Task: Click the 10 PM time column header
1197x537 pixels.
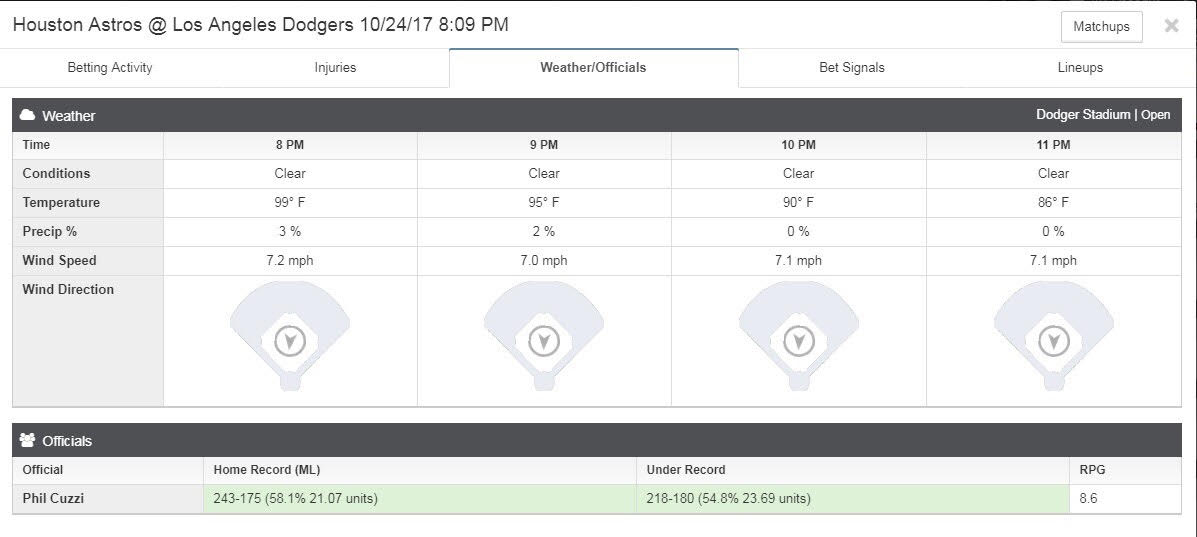Action: (799, 144)
